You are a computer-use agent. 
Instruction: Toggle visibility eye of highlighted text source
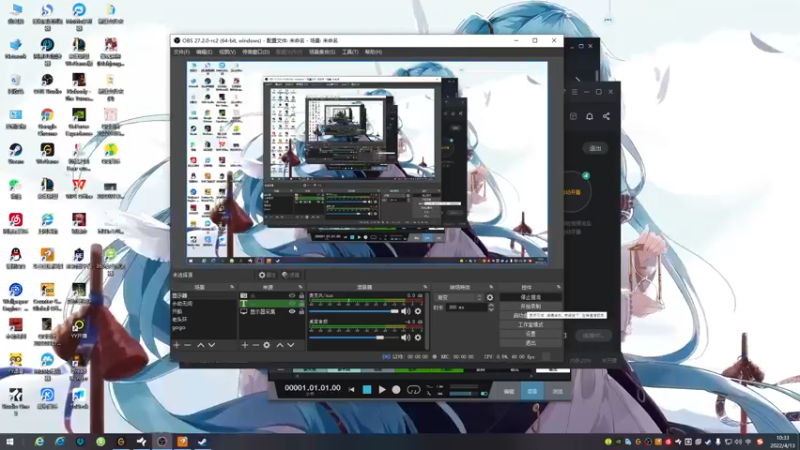point(292,304)
